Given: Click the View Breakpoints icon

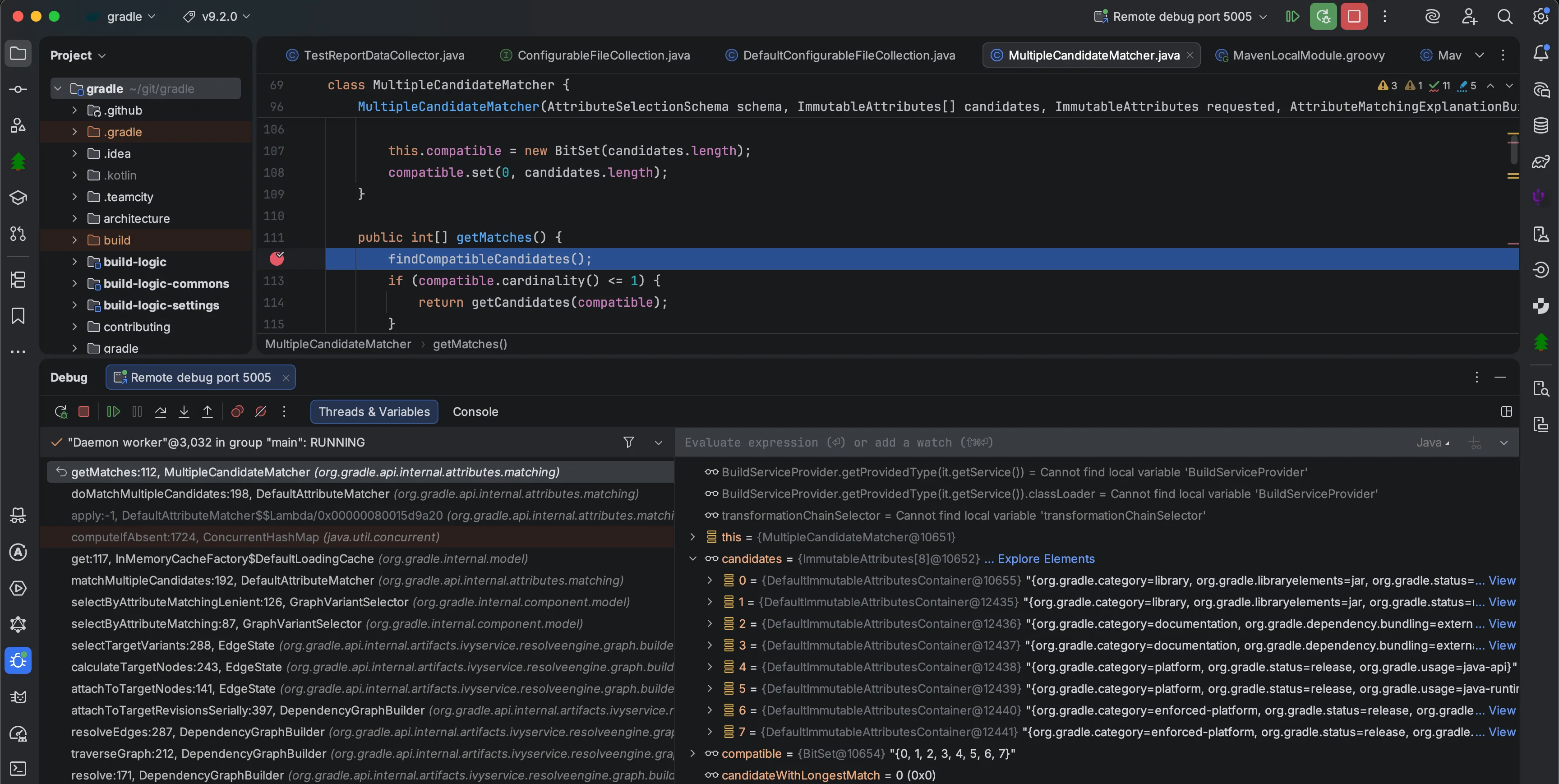Looking at the screenshot, I should click(237, 412).
